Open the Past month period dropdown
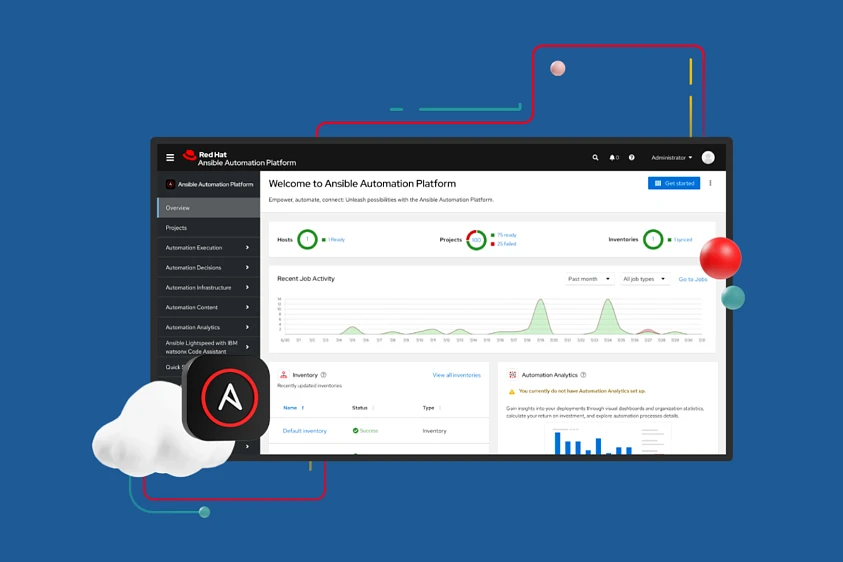The height and width of the screenshot is (562, 843). coord(588,279)
